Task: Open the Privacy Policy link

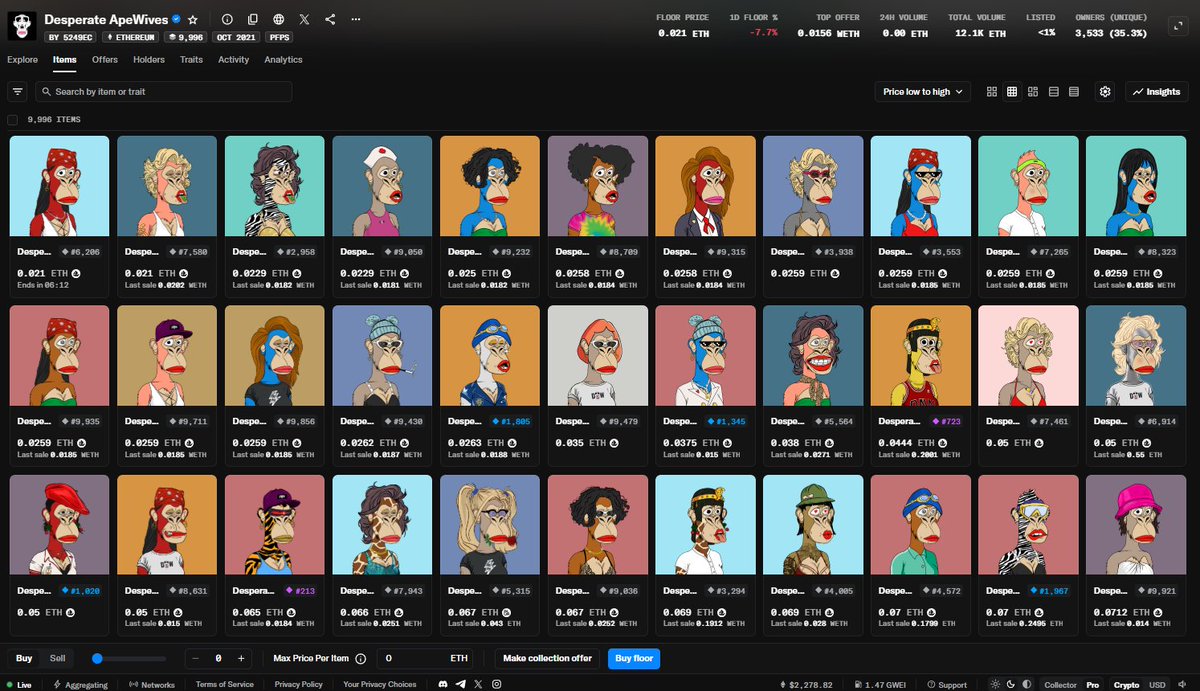Action: point(298,685)
